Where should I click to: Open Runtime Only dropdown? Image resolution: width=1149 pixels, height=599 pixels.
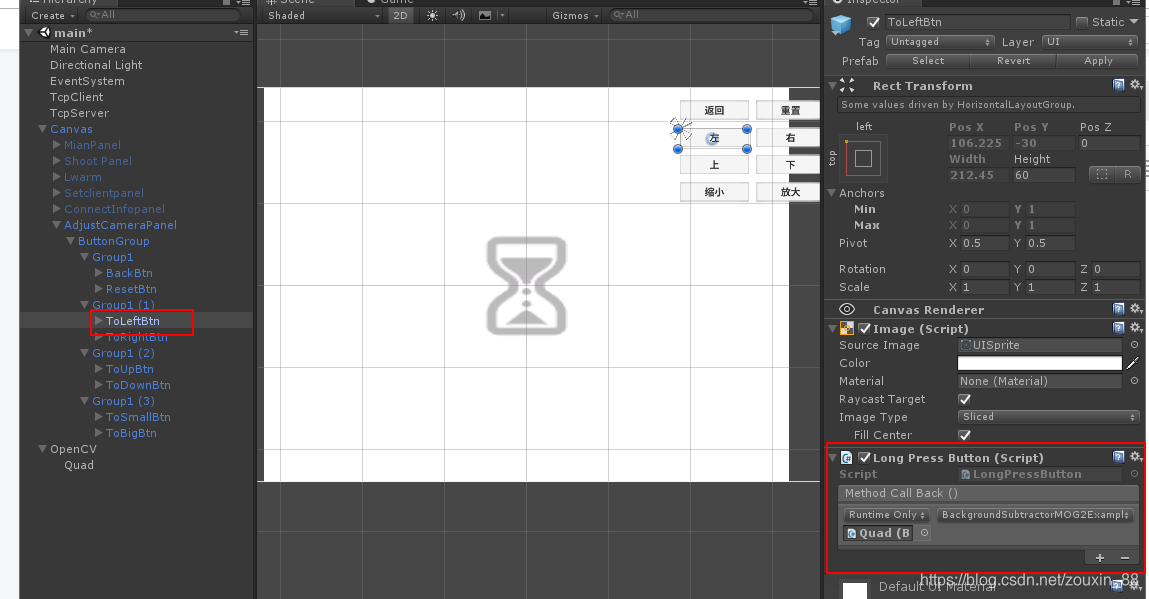pyautogui.click(x=886, y=515)
